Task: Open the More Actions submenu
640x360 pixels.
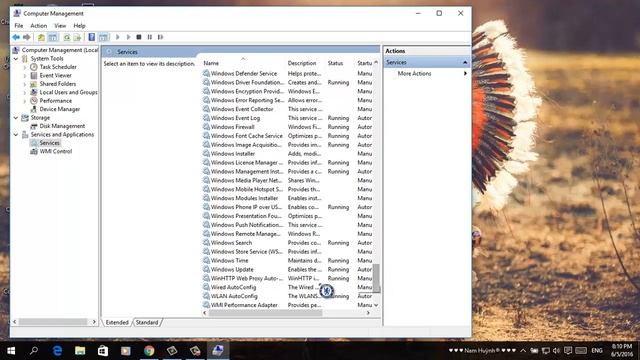Action: (x=414, y=73)
